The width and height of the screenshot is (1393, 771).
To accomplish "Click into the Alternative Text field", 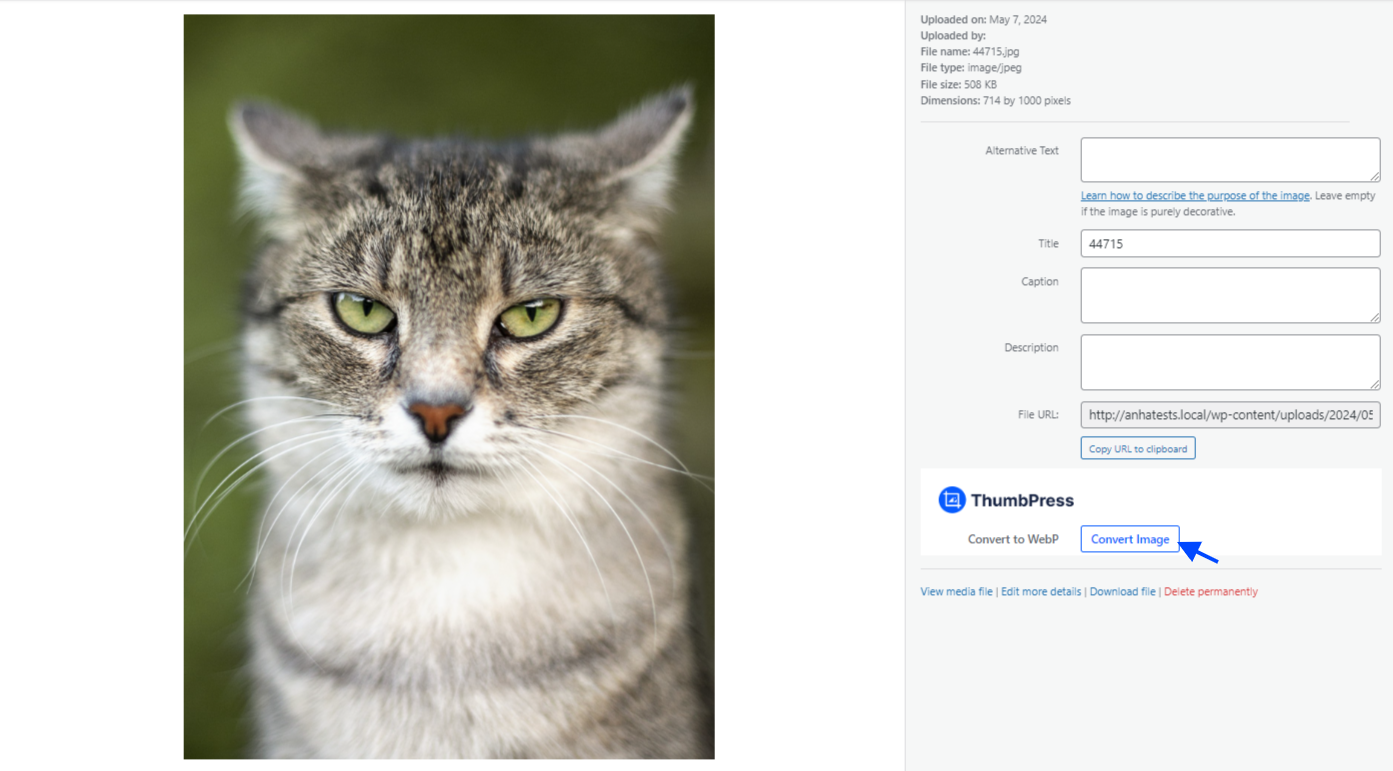I will pyautogui.click(x=1230, y=160).
